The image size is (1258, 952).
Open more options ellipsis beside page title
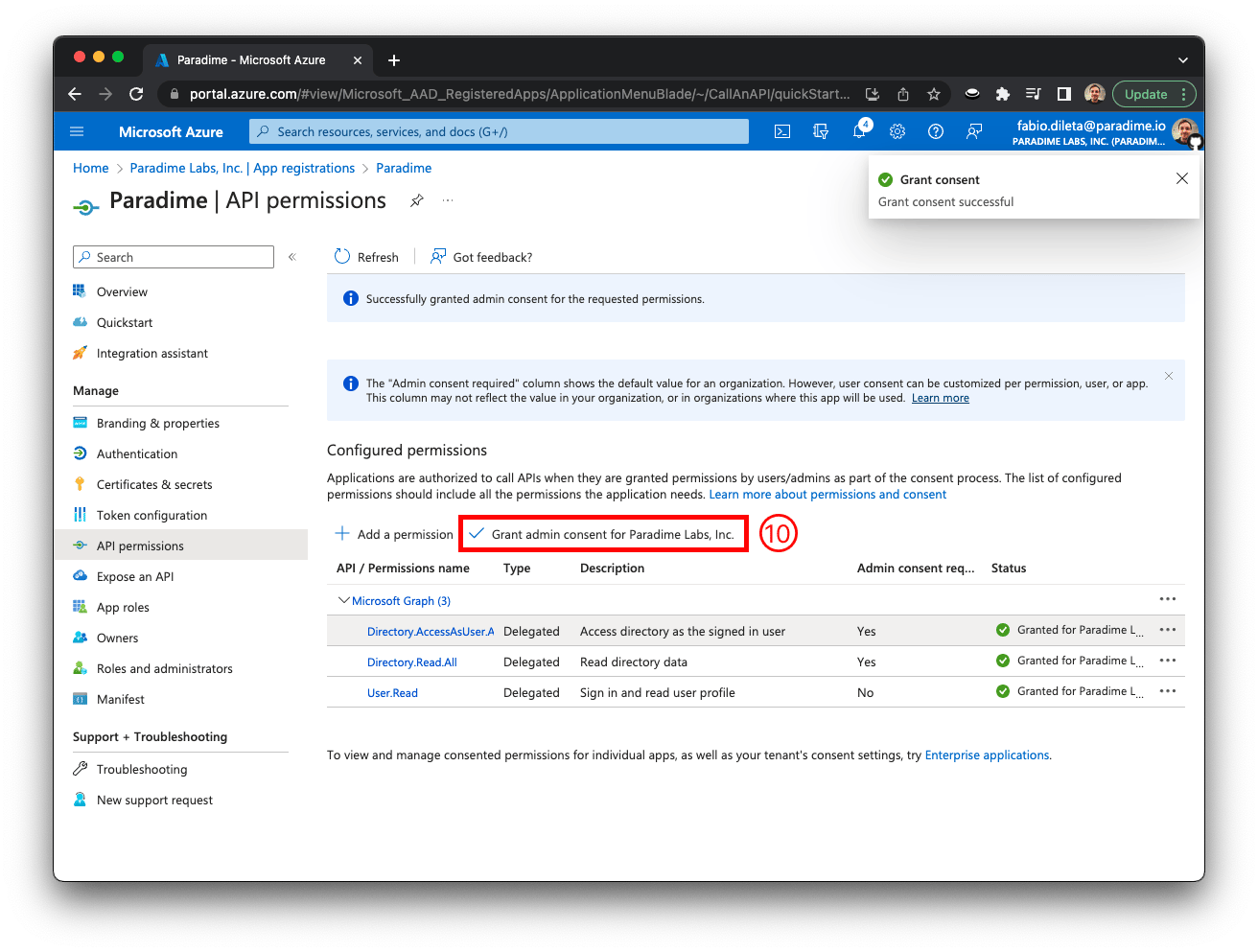tap(447, 200)
